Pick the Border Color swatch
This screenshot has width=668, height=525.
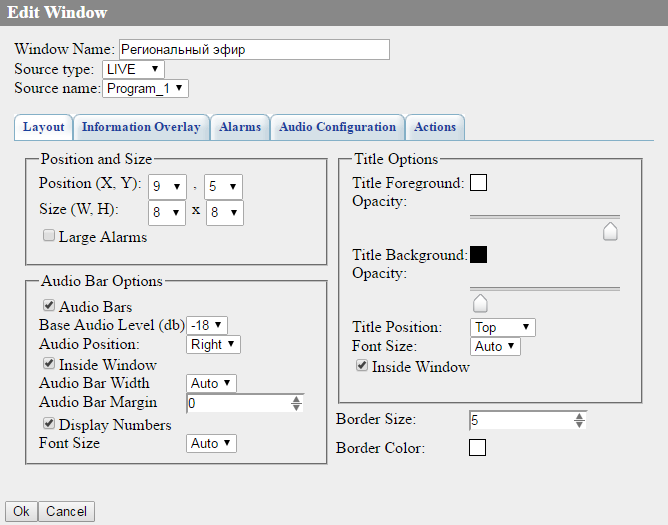pyautogui.click(x=478, y=447)
